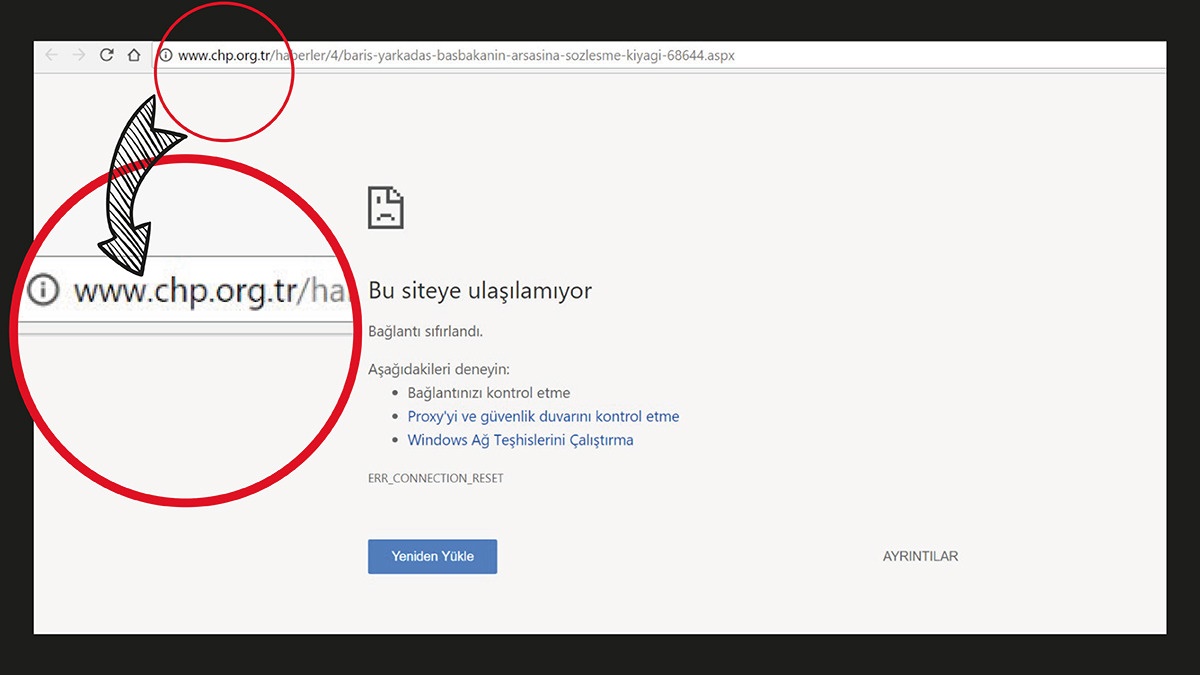The width and height of the screenshot is (1200, 675).
Task: Click the "Bağlantınızı kontrol etme" suggestion
Action: (489, 393)
